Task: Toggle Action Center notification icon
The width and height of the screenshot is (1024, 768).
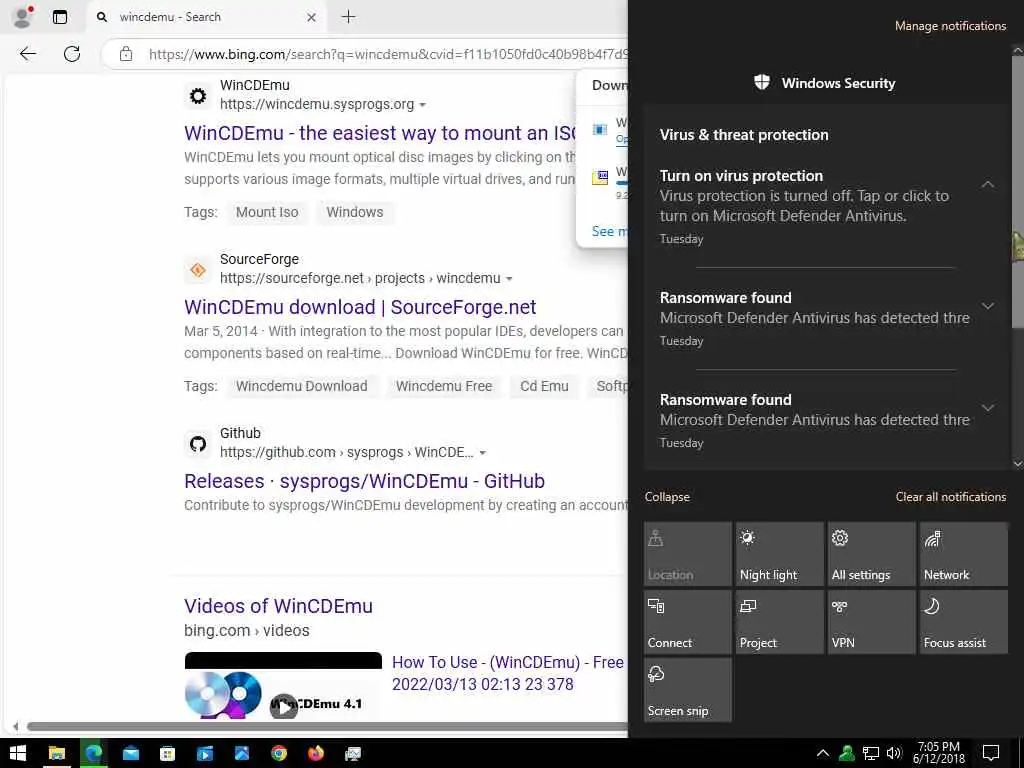Action: pos(991,754)
